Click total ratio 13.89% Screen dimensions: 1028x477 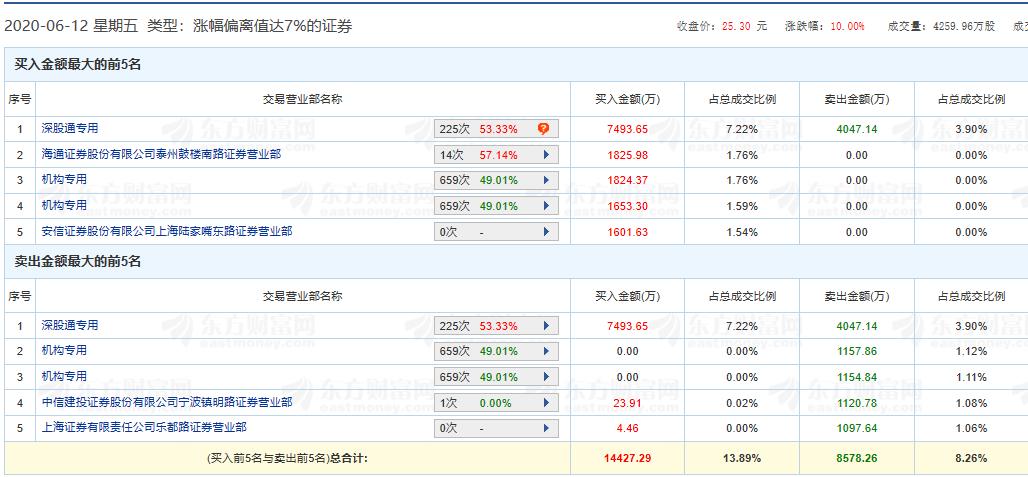742,459
